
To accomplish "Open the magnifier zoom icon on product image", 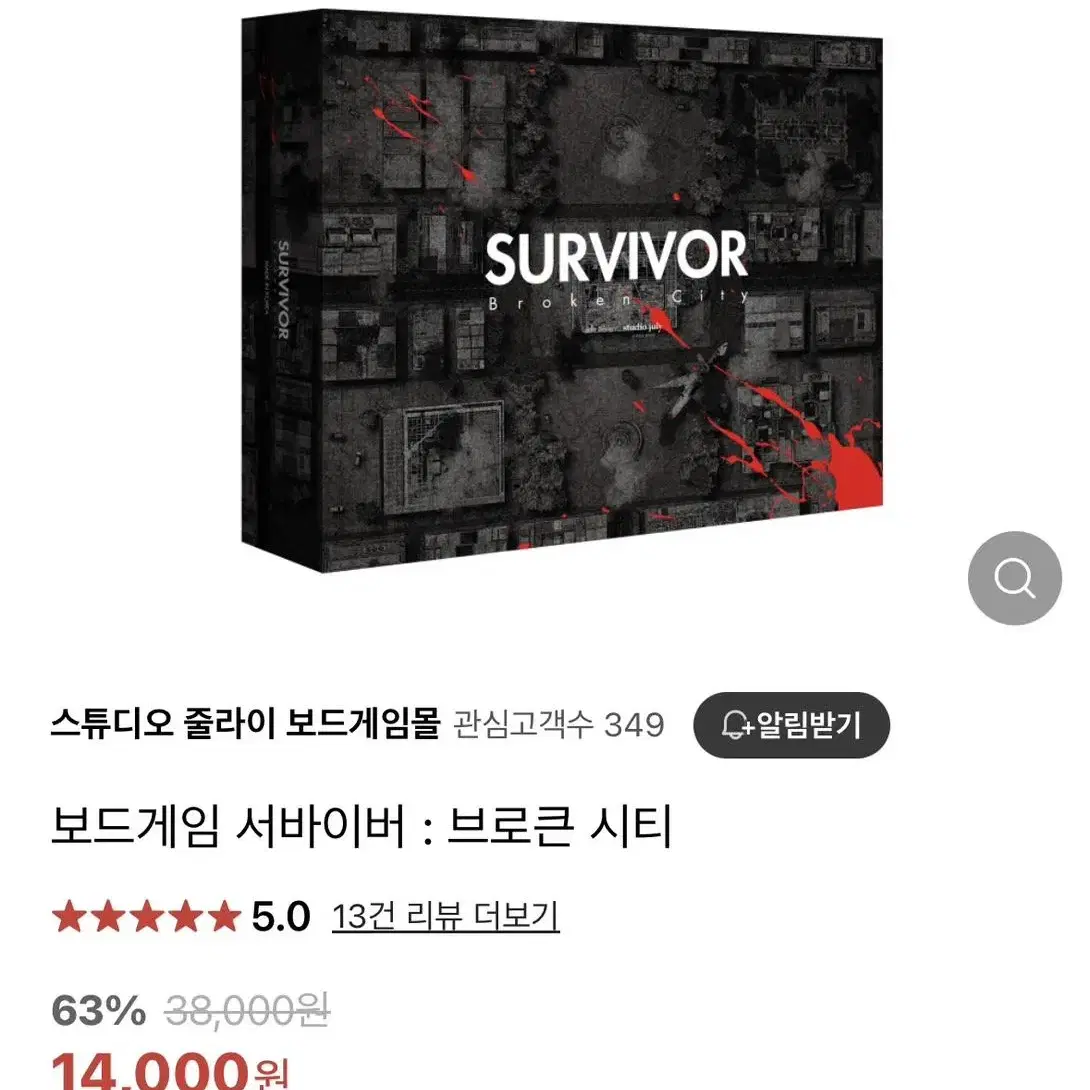I will click(1014, 578).
